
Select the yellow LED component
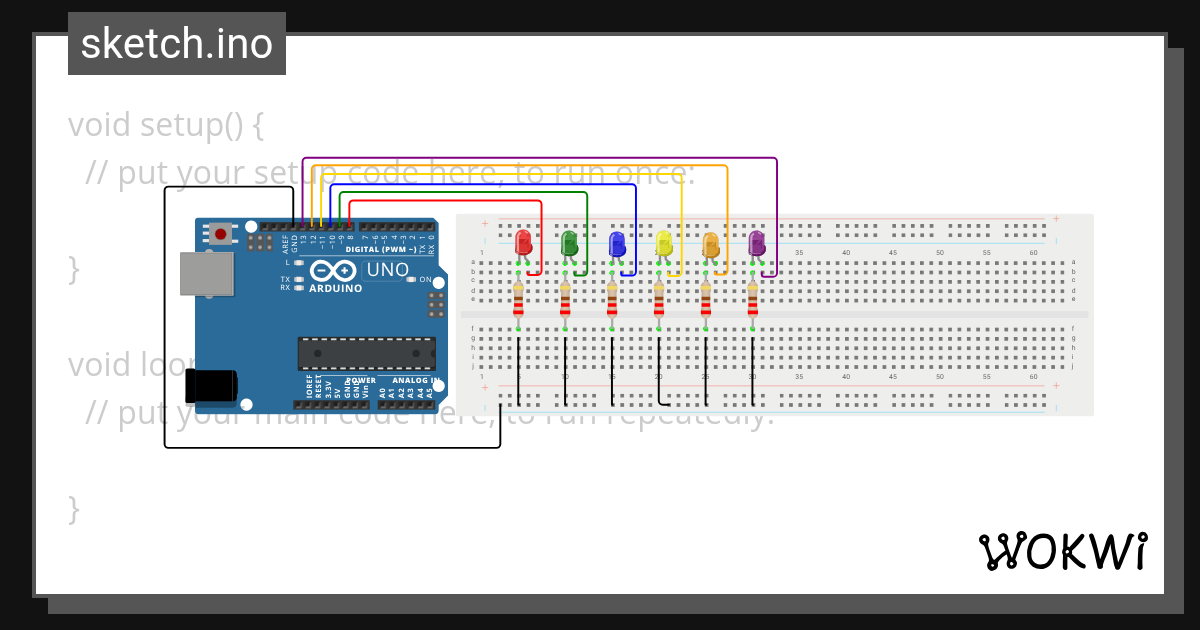coord(662,243)
